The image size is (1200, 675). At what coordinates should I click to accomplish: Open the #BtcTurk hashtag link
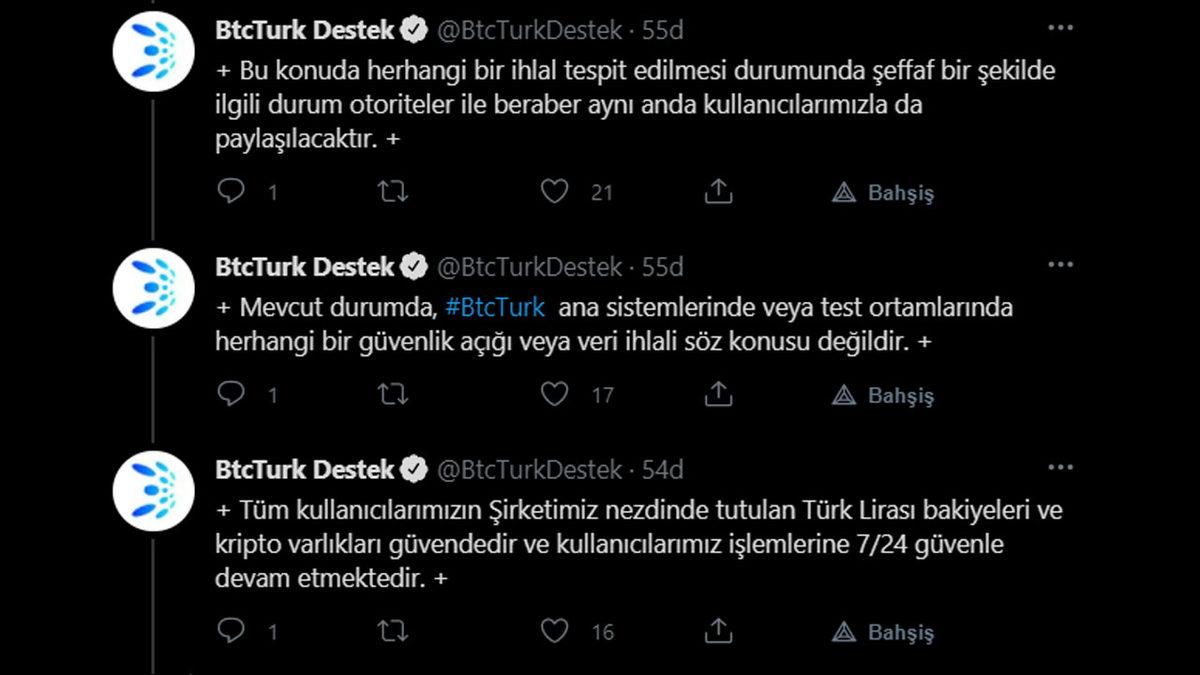pos(496,307)
